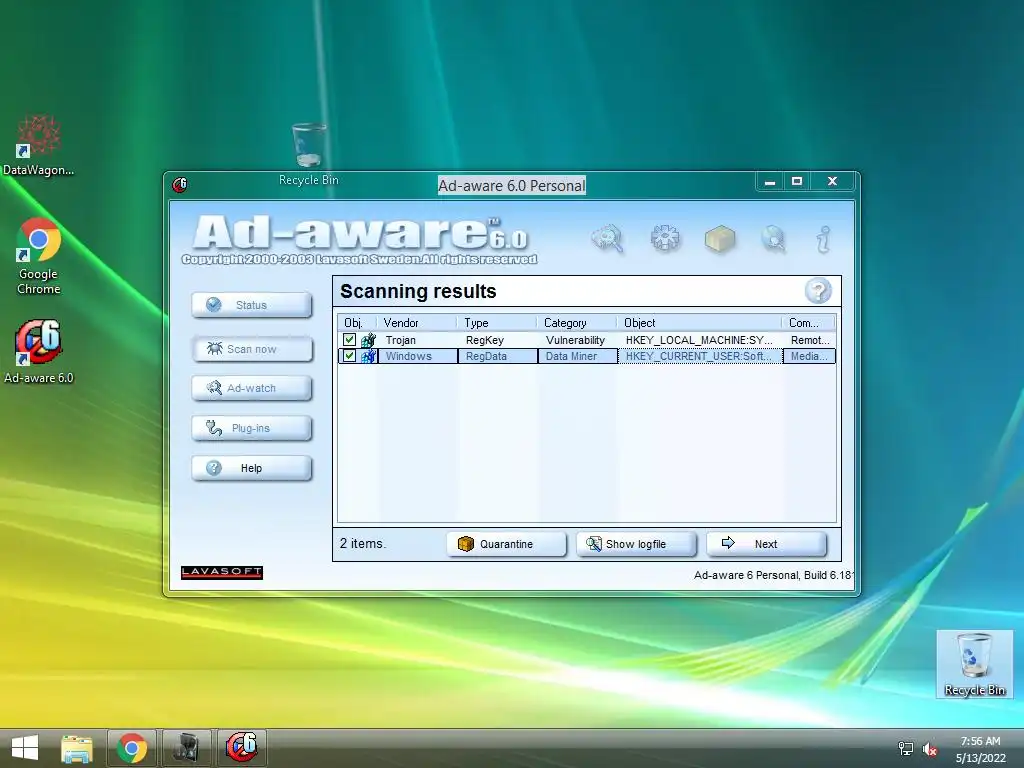Sort by the Com... column header

click(808, 323)
